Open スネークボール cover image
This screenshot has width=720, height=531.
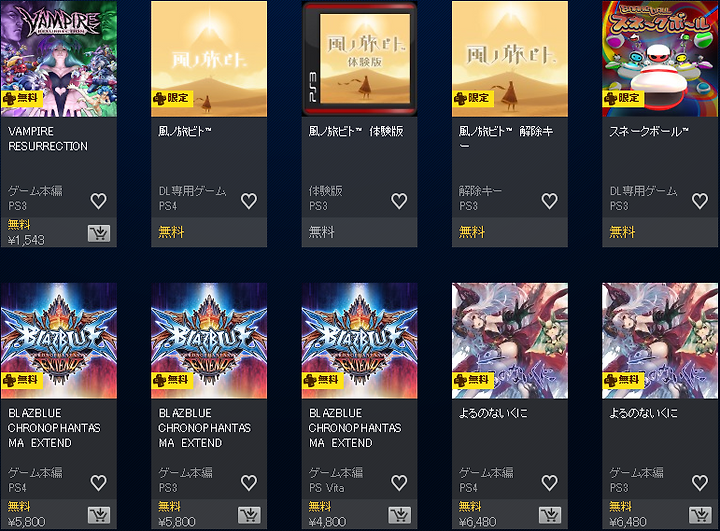pos(660,59)
